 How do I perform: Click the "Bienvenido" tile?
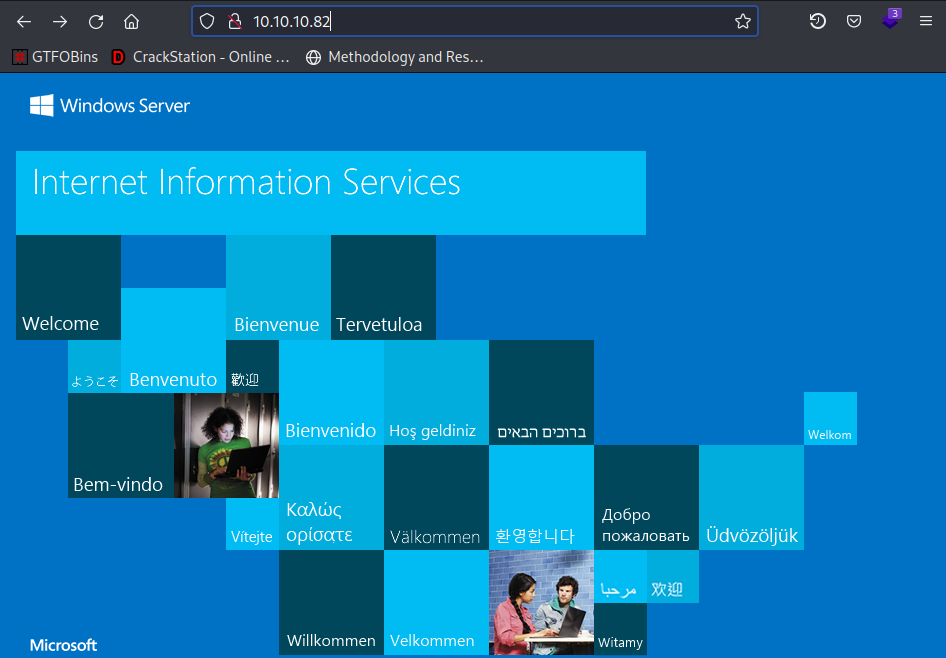331,393
